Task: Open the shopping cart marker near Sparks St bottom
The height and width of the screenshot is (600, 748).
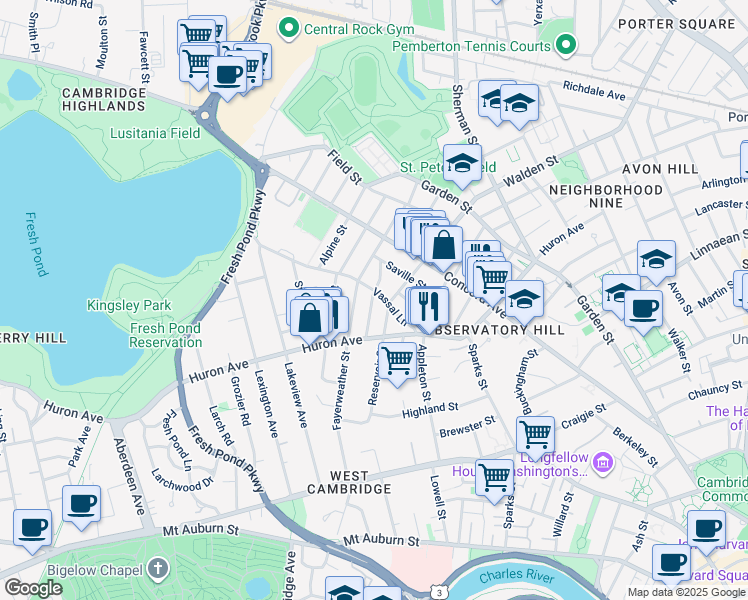Action: coord(495,479)
